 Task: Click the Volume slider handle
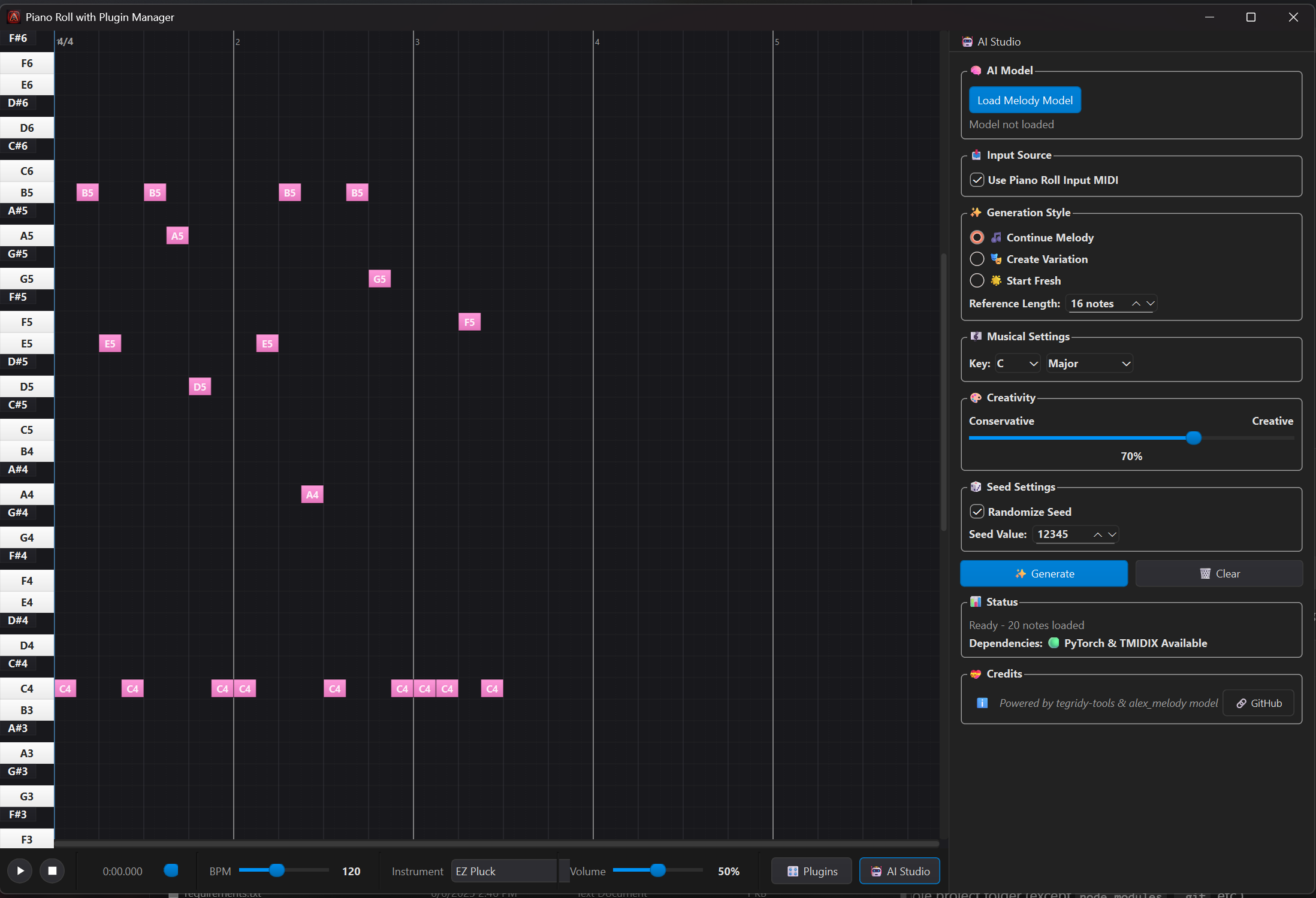point(657,870)
